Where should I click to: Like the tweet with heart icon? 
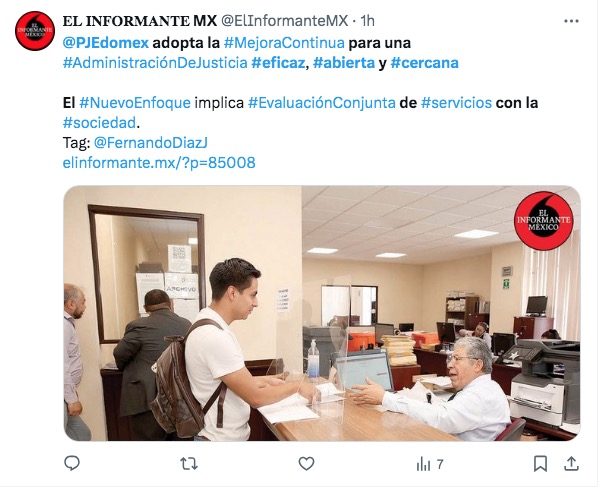(x=306, y=464)
